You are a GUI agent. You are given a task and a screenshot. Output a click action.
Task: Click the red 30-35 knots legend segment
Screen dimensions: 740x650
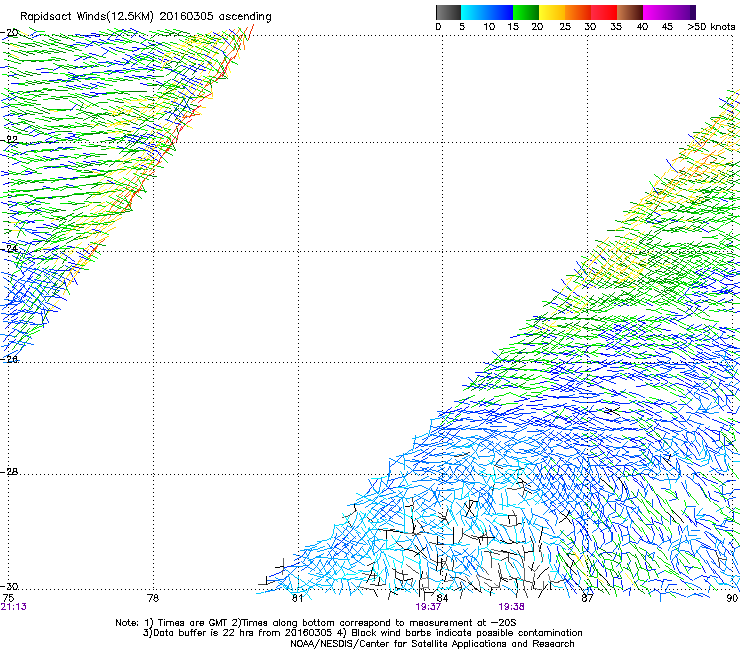pos(604,12)
